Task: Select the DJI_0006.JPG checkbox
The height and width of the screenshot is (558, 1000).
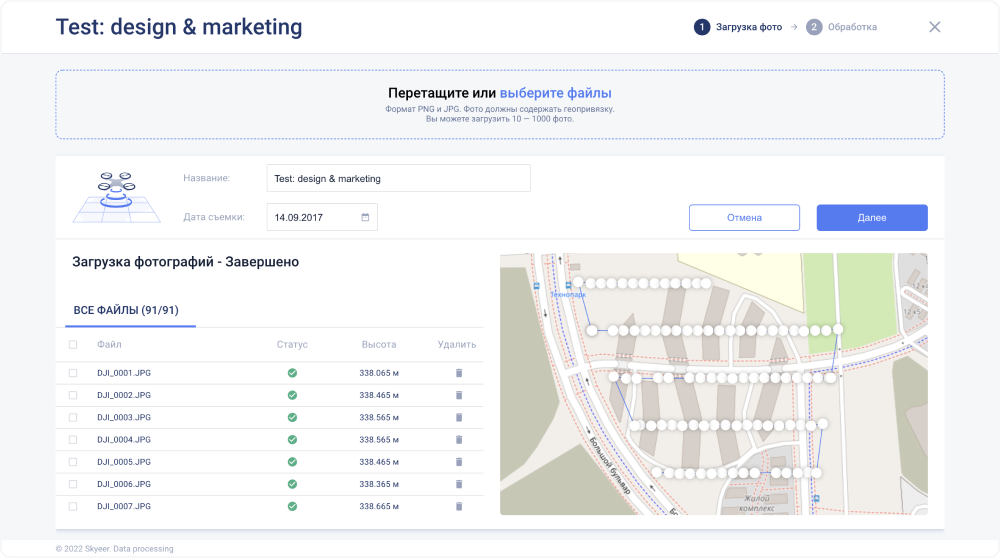Action: pyautogui.click(x=73, y=484)
